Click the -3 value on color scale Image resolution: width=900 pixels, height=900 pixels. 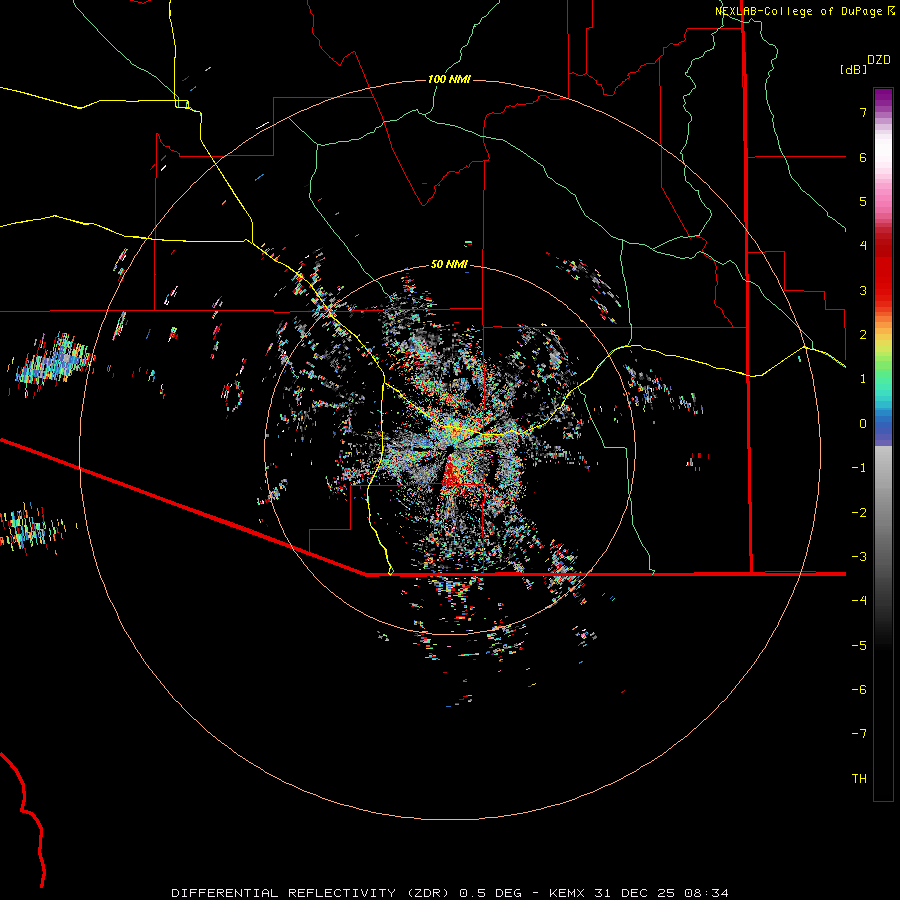(859, 557)
